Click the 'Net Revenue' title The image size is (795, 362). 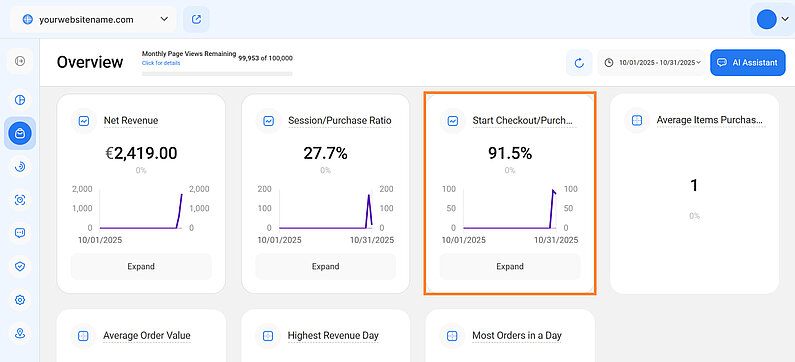131,121
